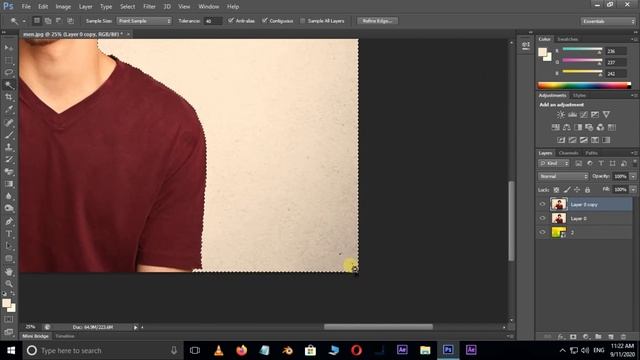Select the Clone Stamp tool
This screenshot has width=640, height=360.
[9, 147]
